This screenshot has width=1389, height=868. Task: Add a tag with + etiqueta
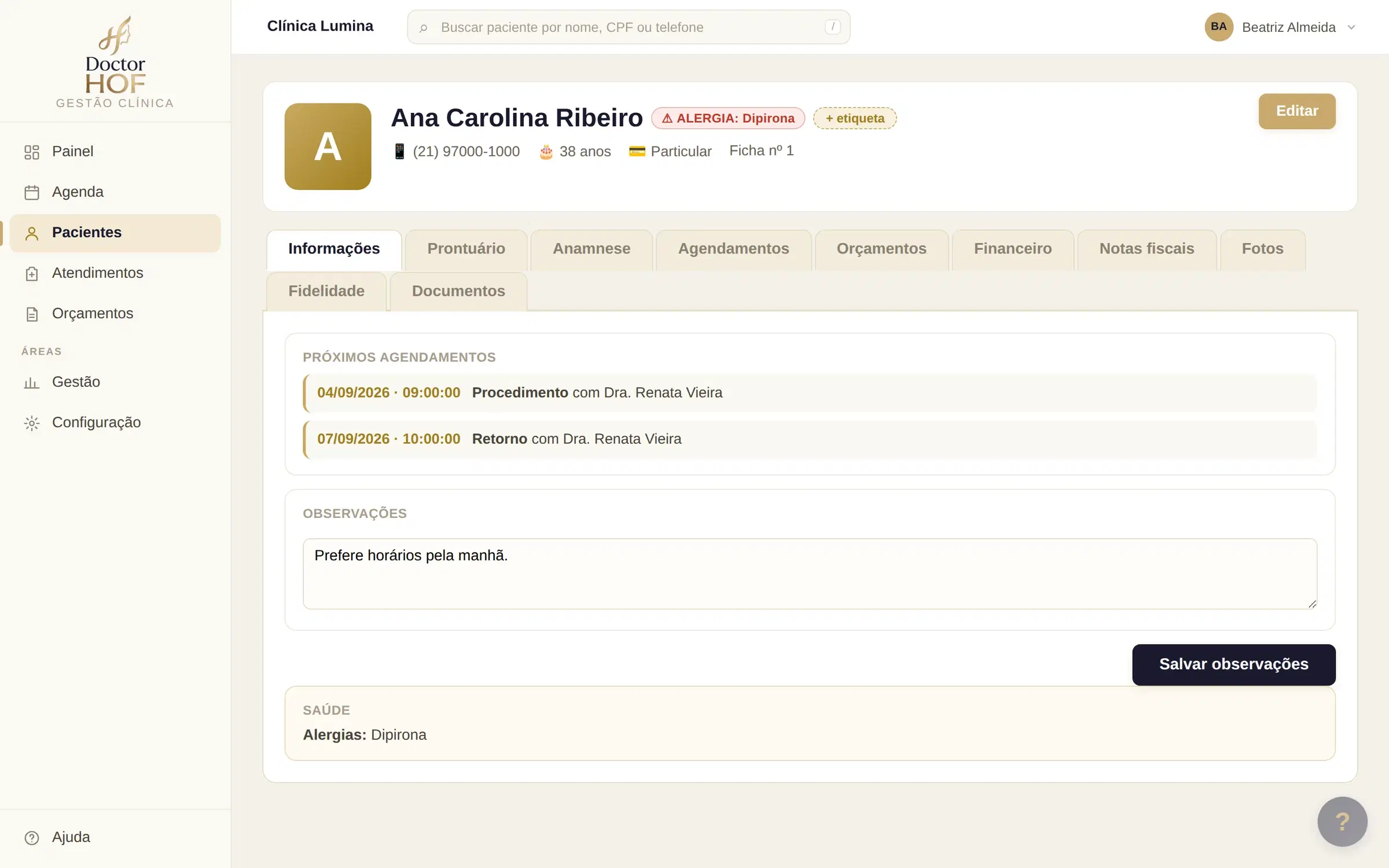point(855,118)
